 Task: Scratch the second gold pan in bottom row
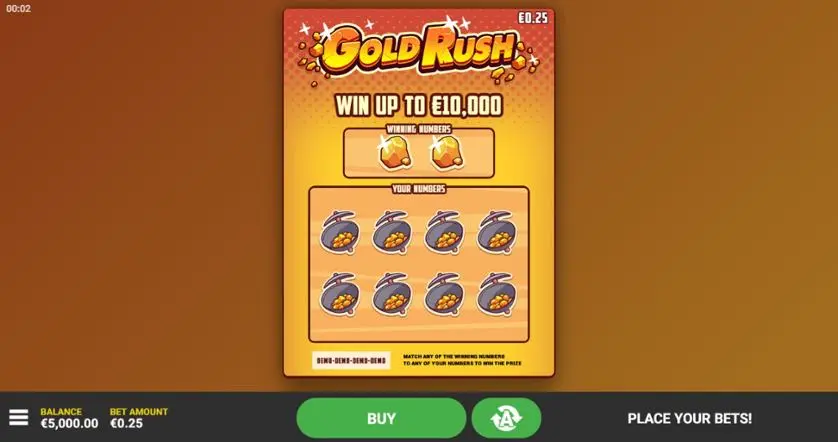(392, 294)
